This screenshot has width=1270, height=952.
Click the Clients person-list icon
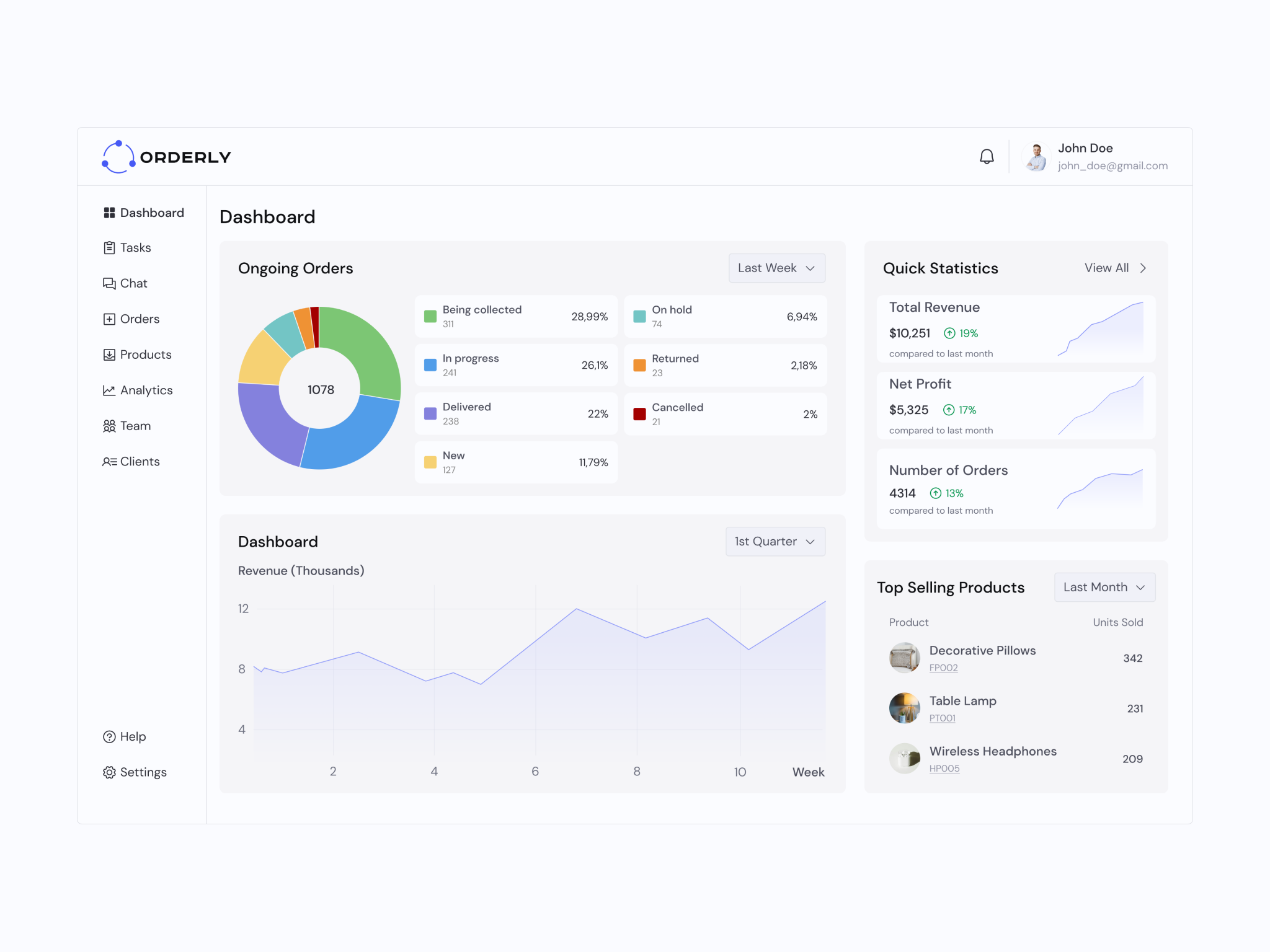coord(109,462)
